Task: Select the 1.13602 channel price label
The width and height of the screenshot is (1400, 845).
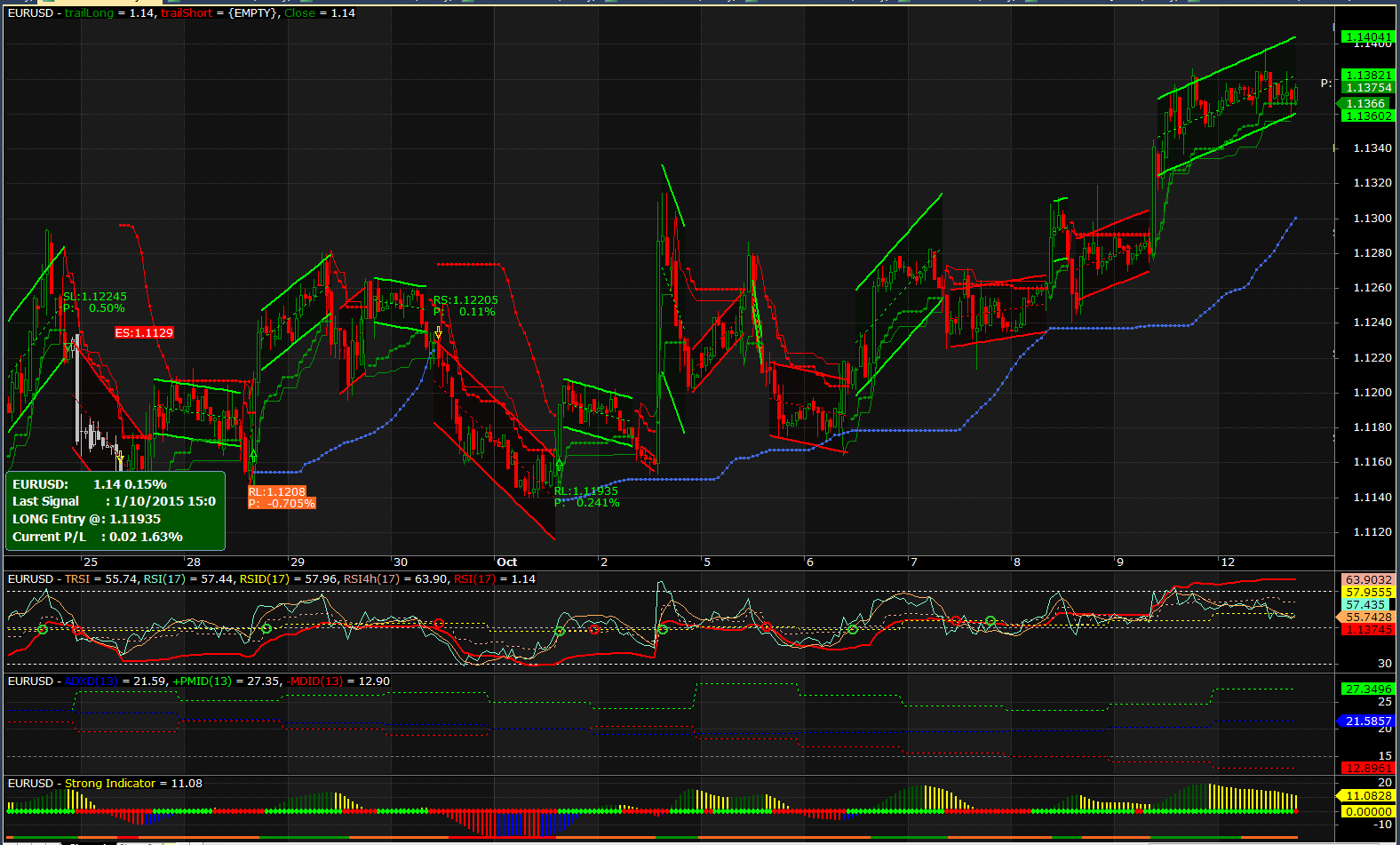Action: [x=1368, y=116]
